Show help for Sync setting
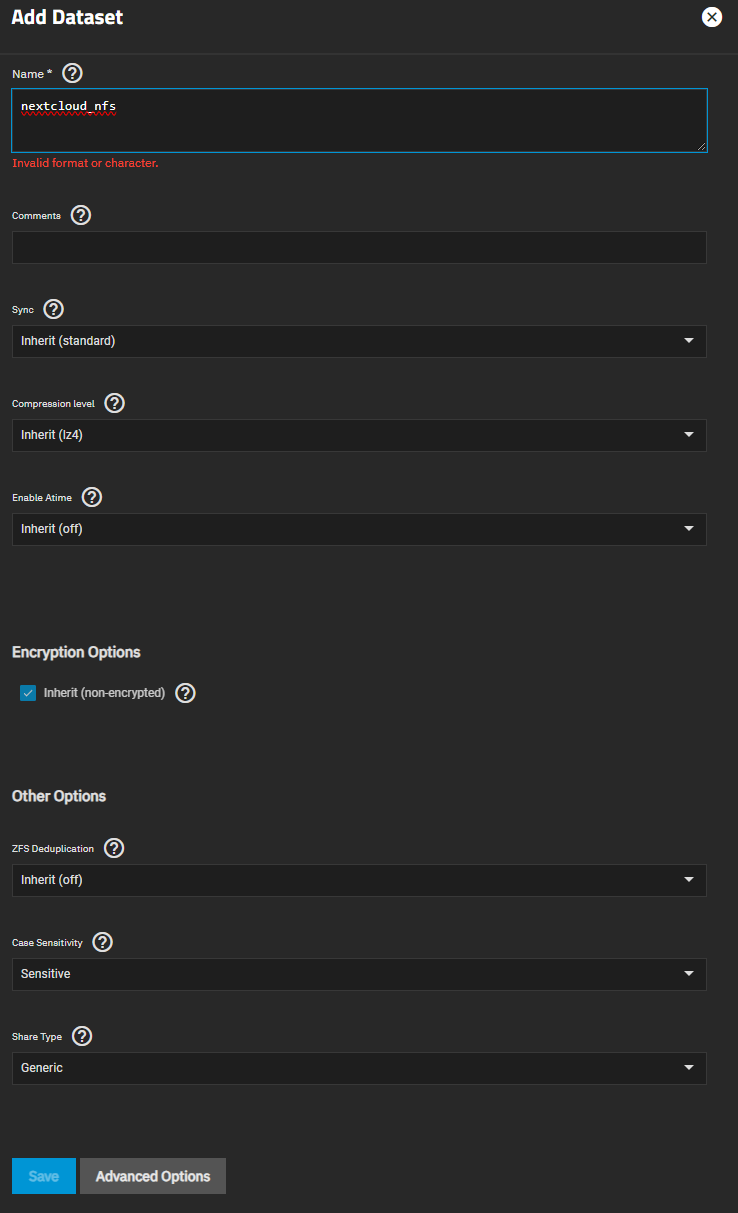738x1213 pixels. click(x=54, y=309)
